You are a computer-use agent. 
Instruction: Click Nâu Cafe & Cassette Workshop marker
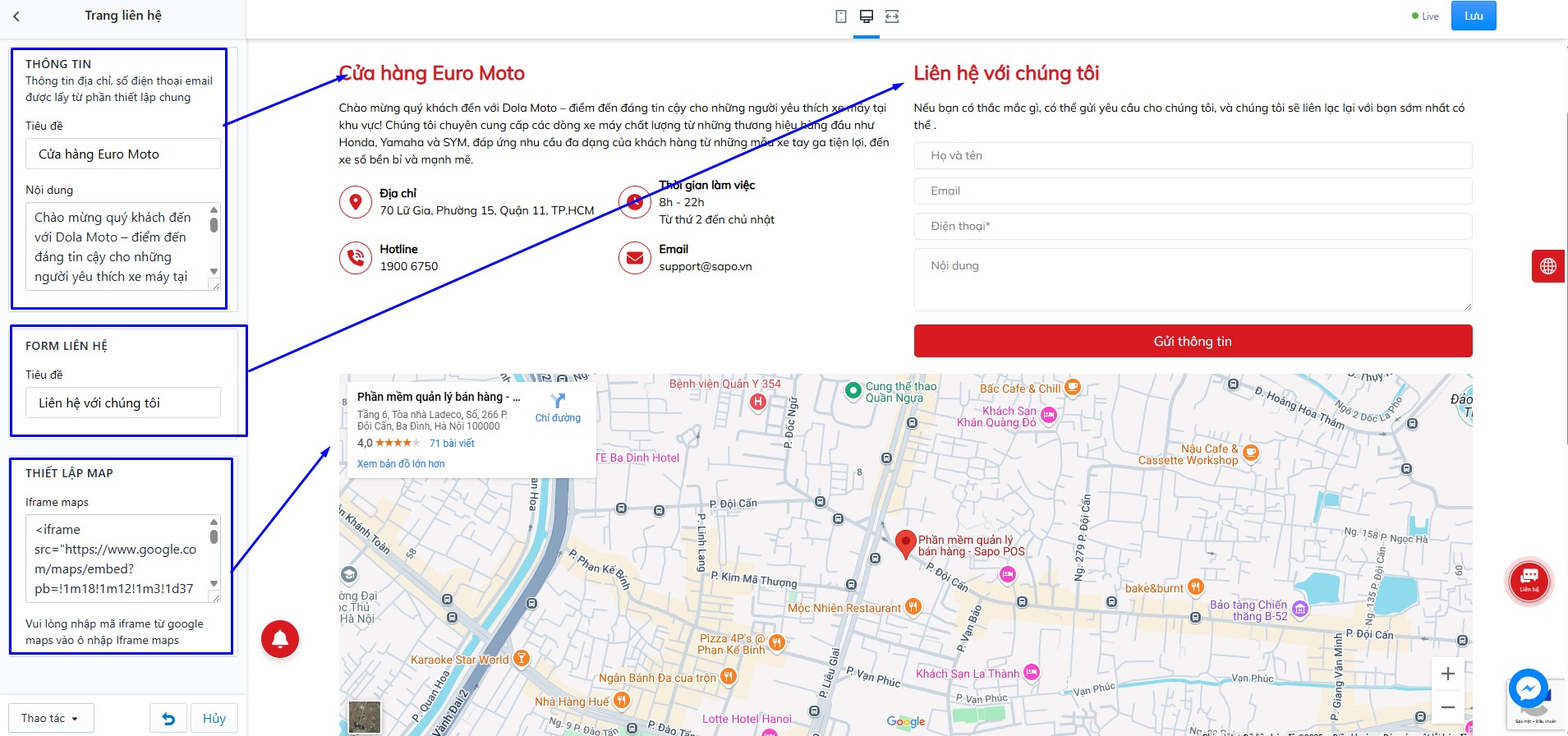tap(1250, 452)
